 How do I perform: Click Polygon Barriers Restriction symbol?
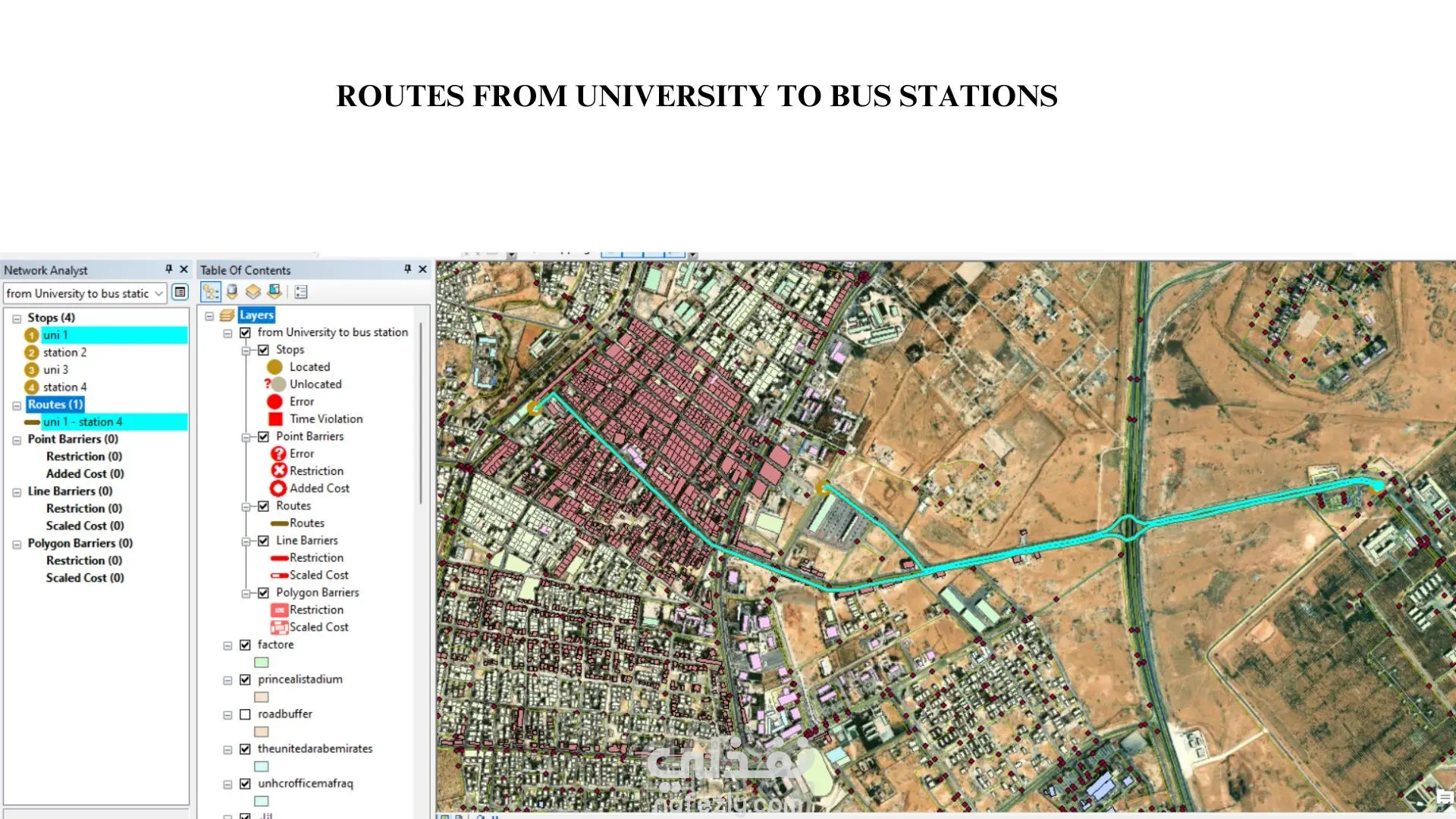(x=279, y=610)
